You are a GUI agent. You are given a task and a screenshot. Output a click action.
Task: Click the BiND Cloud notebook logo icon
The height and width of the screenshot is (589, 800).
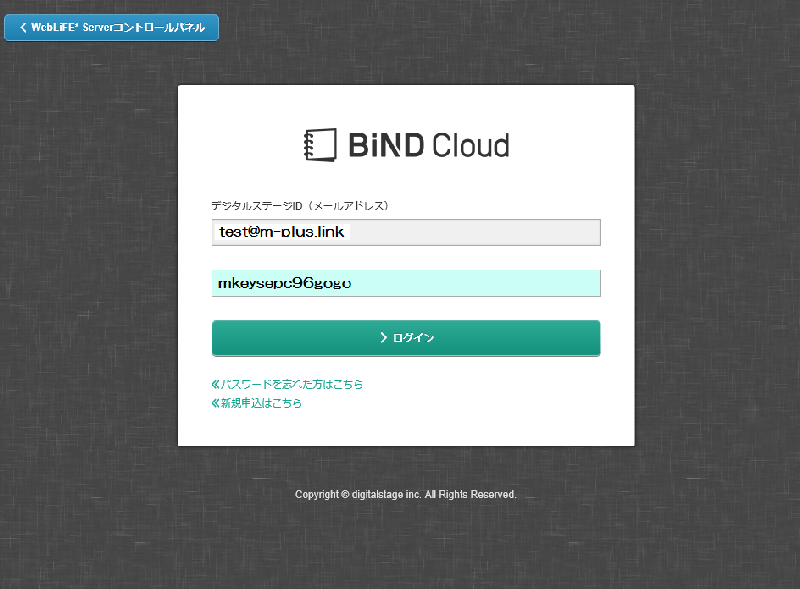pyautogui.click(x=320, y=145)
